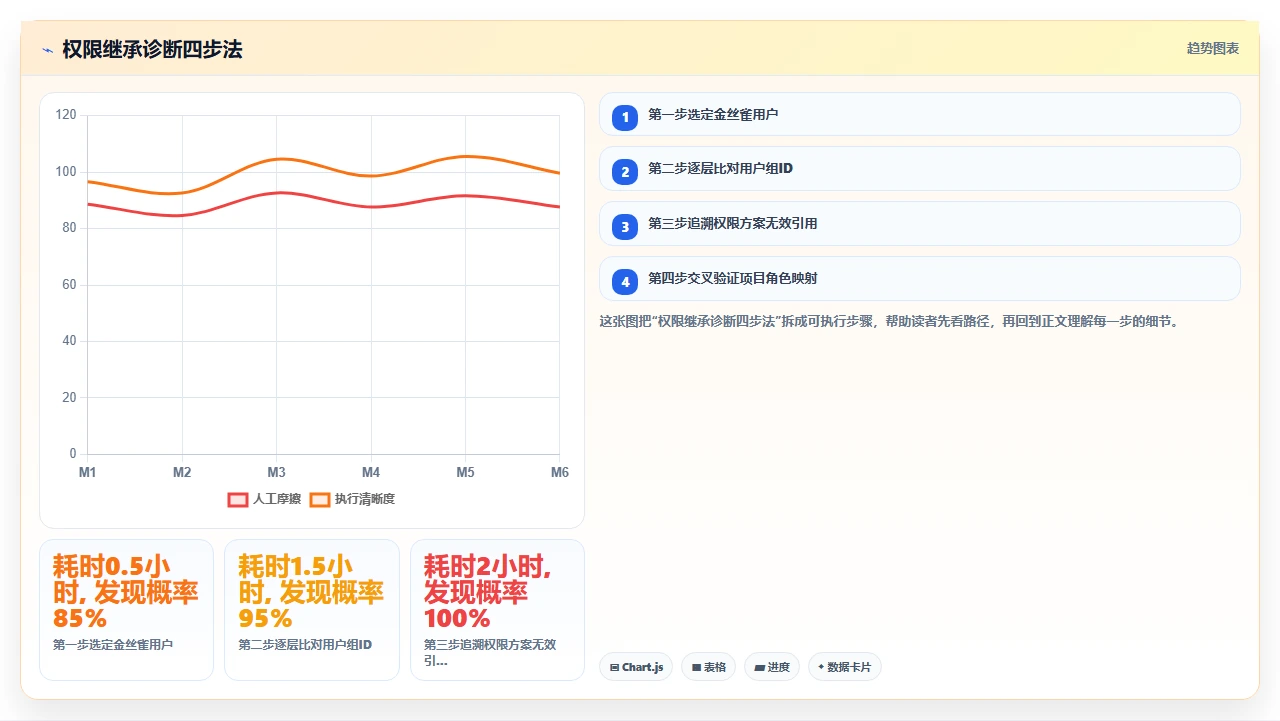Select step 第四步交叉验证项目角色映射
1280x721 pixels.
pyautogui.click(x=919, y=279)
